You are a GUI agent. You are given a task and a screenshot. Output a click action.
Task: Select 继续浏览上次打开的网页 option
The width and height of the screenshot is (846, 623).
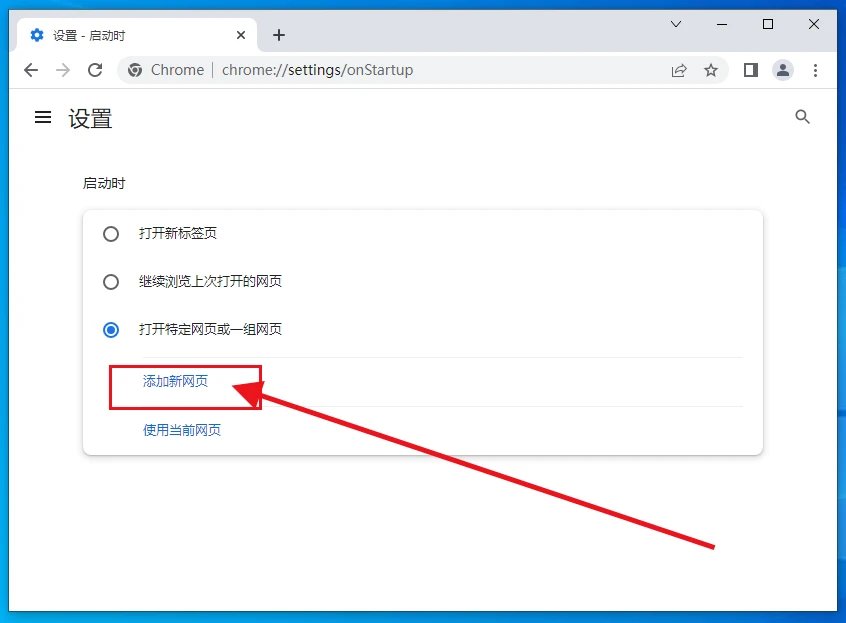pyautogui.click(x=111, y=281)
